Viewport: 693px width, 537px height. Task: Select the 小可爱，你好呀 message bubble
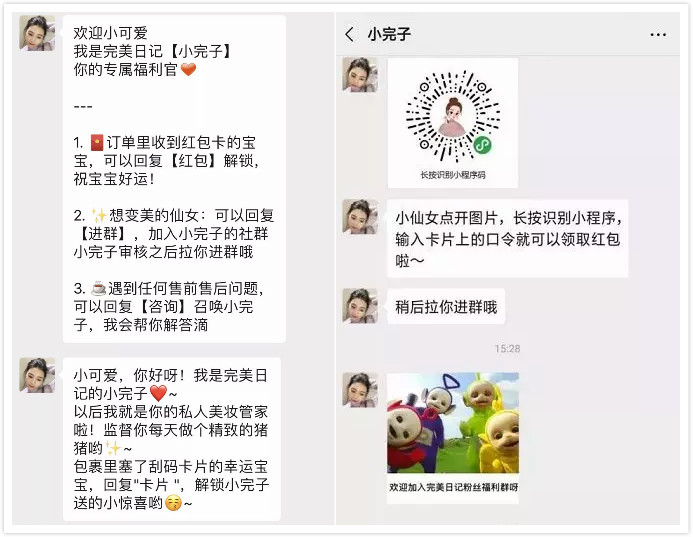coord(172,439)
